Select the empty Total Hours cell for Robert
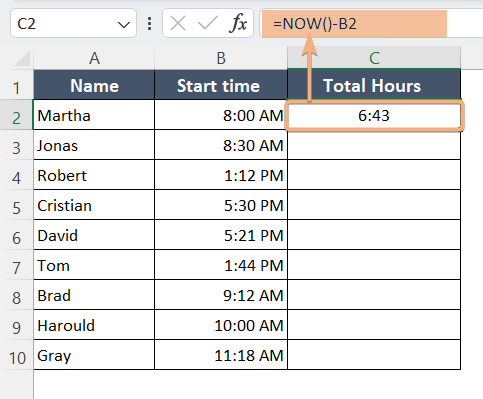483x399 pixels. tap(374, 175)
